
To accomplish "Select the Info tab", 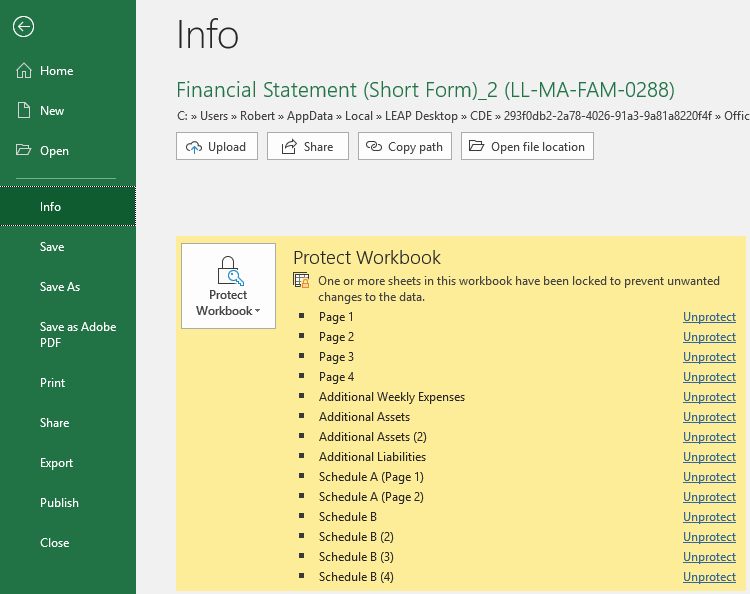I will click(x=67, y=207).
